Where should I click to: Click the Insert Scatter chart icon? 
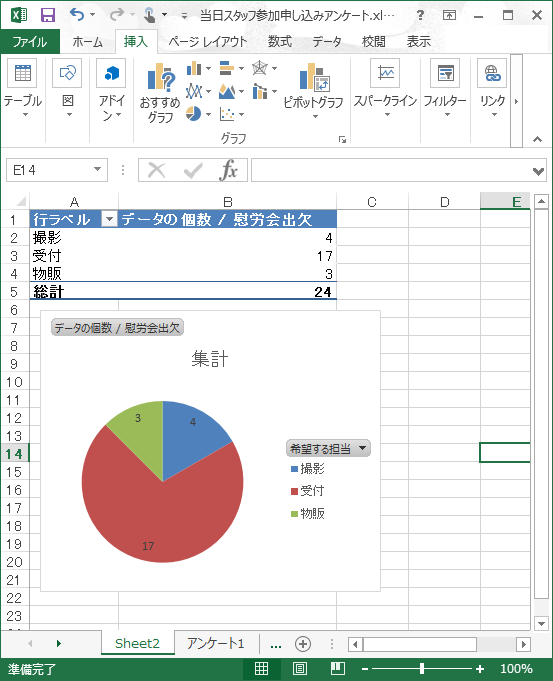pos(227,114)
